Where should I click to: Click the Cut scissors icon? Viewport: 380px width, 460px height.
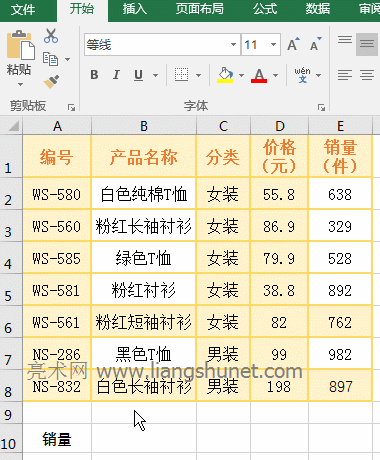coord(51,36)
